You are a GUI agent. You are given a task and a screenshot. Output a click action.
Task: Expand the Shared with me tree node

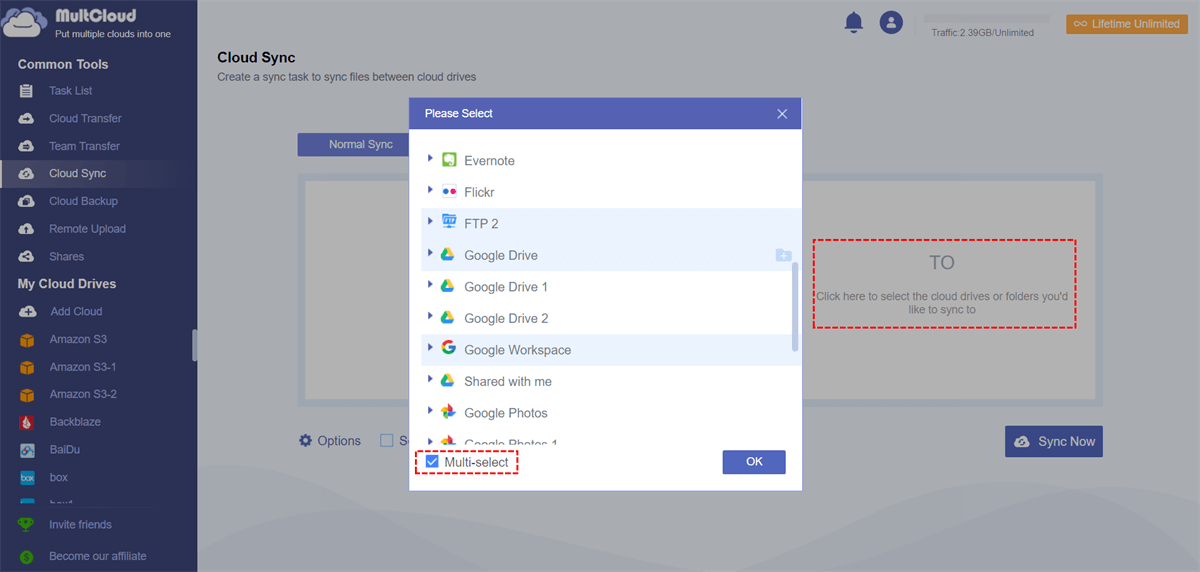tap(430, 380)
